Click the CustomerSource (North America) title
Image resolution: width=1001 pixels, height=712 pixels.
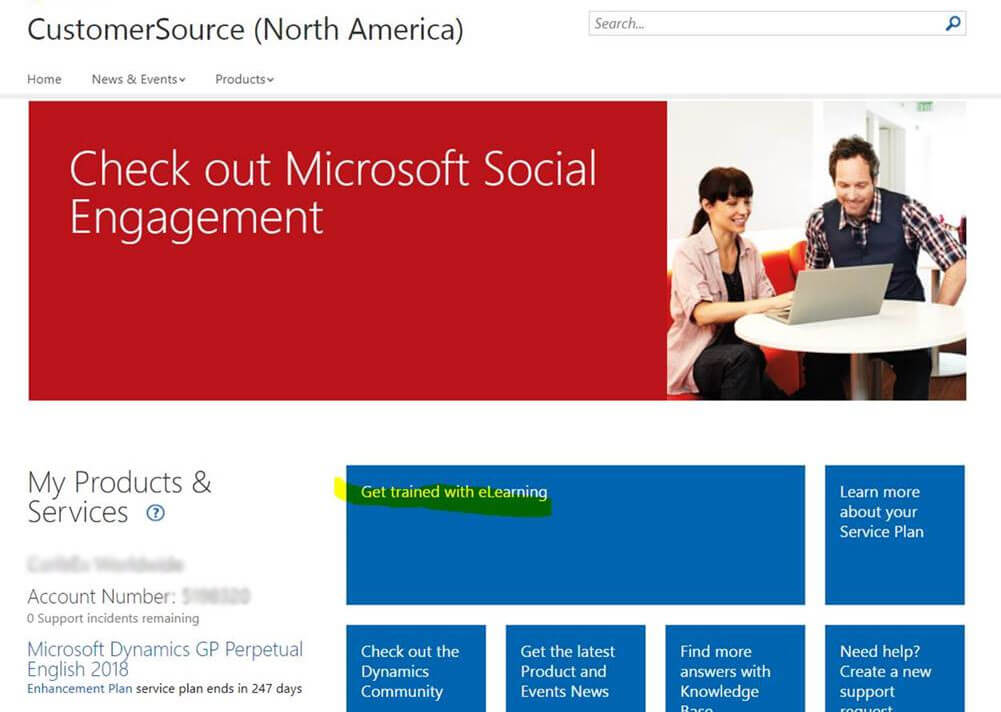click(x=245, y=29)
